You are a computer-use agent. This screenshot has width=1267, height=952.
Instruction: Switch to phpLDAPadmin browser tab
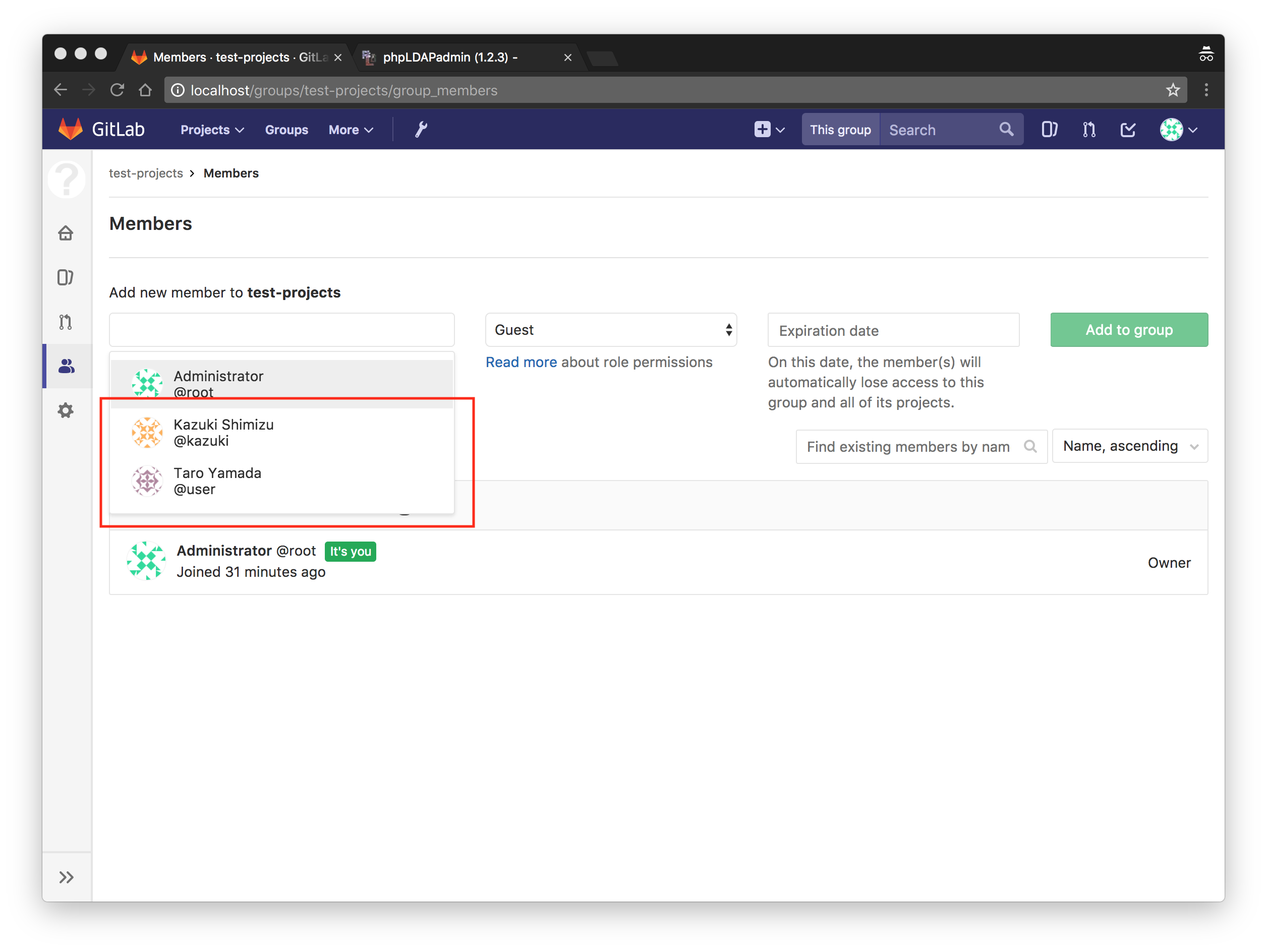click(451, 57)
